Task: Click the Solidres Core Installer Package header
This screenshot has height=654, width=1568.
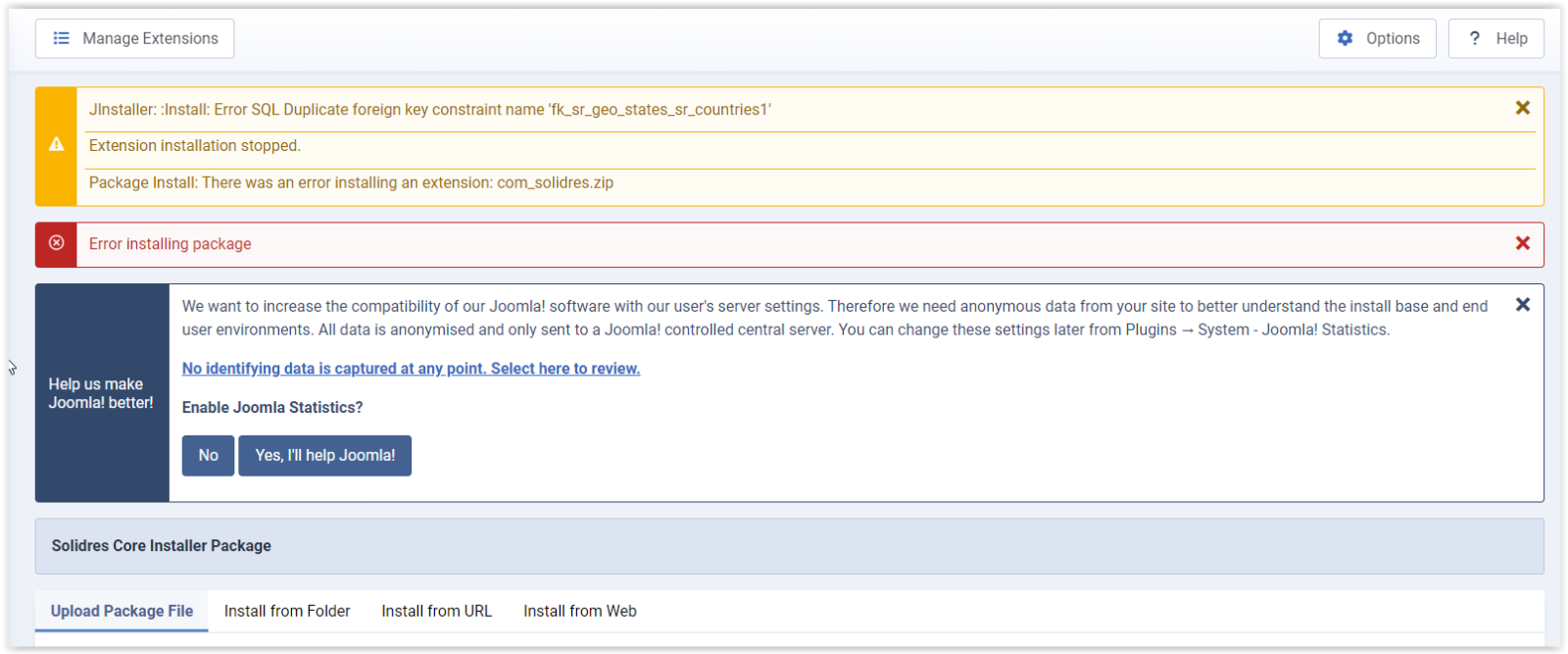Action: pos(162,546)
